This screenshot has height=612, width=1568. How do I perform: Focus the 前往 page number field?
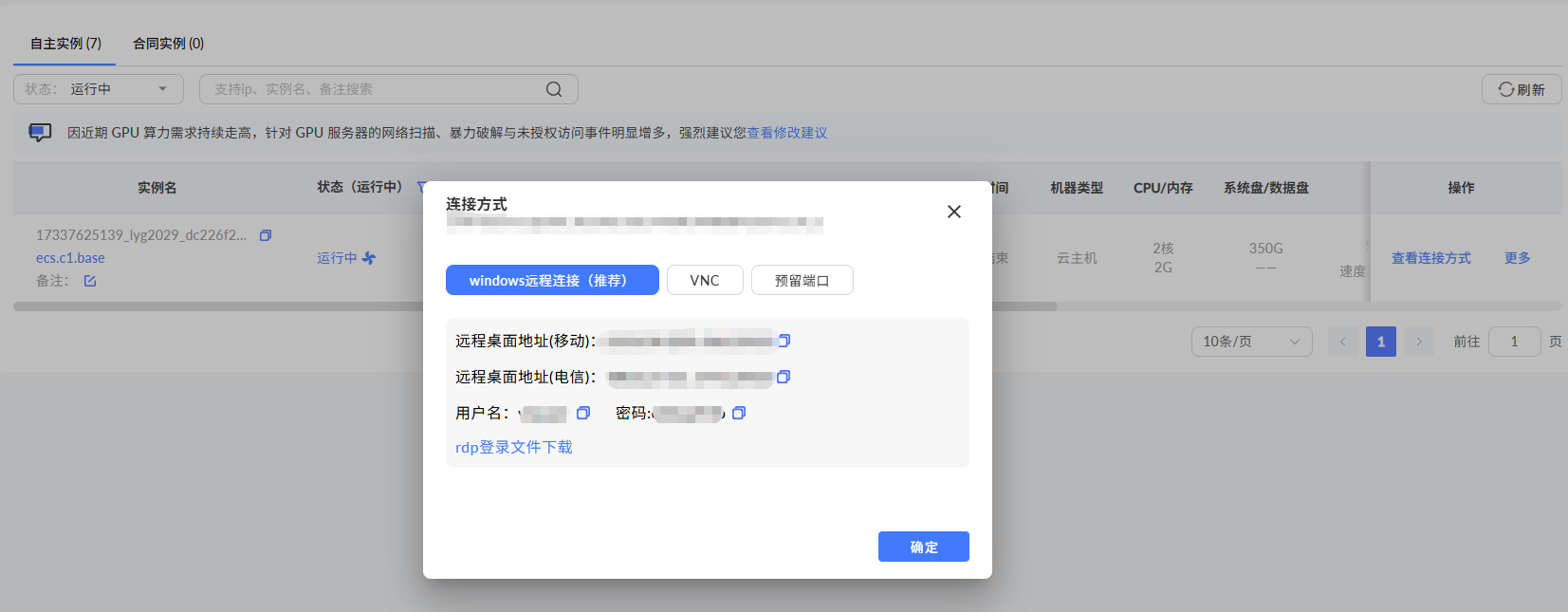[1515, 342]
